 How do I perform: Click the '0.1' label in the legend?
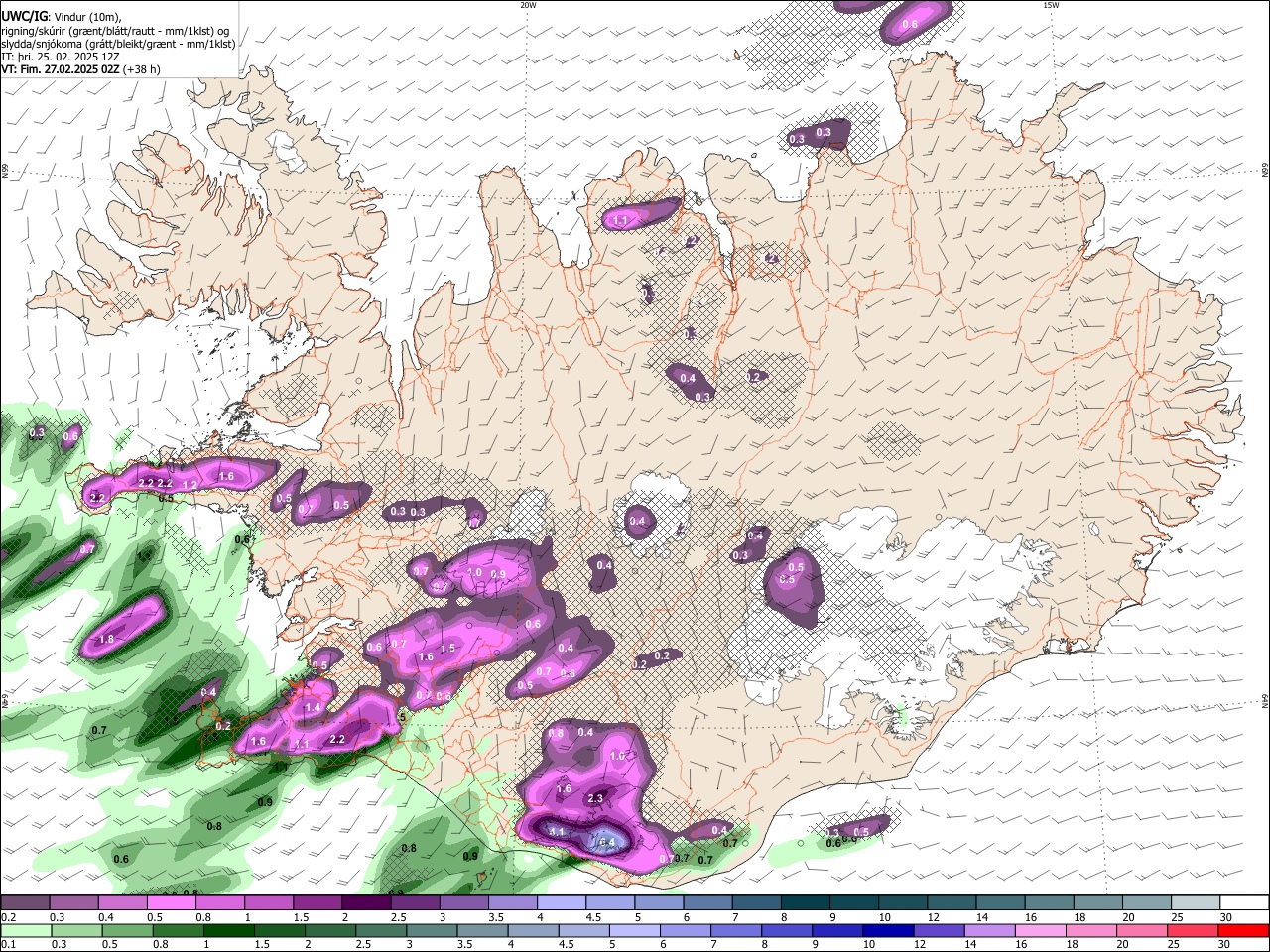point(8,944)
